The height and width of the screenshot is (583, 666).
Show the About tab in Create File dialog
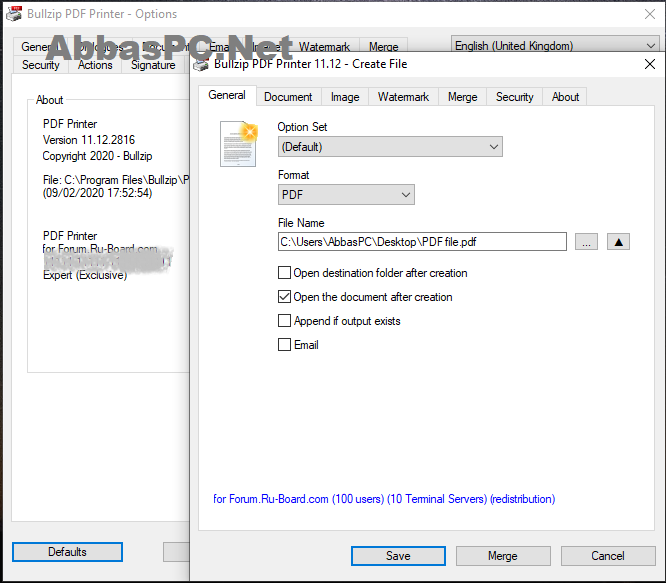(565, 97)
